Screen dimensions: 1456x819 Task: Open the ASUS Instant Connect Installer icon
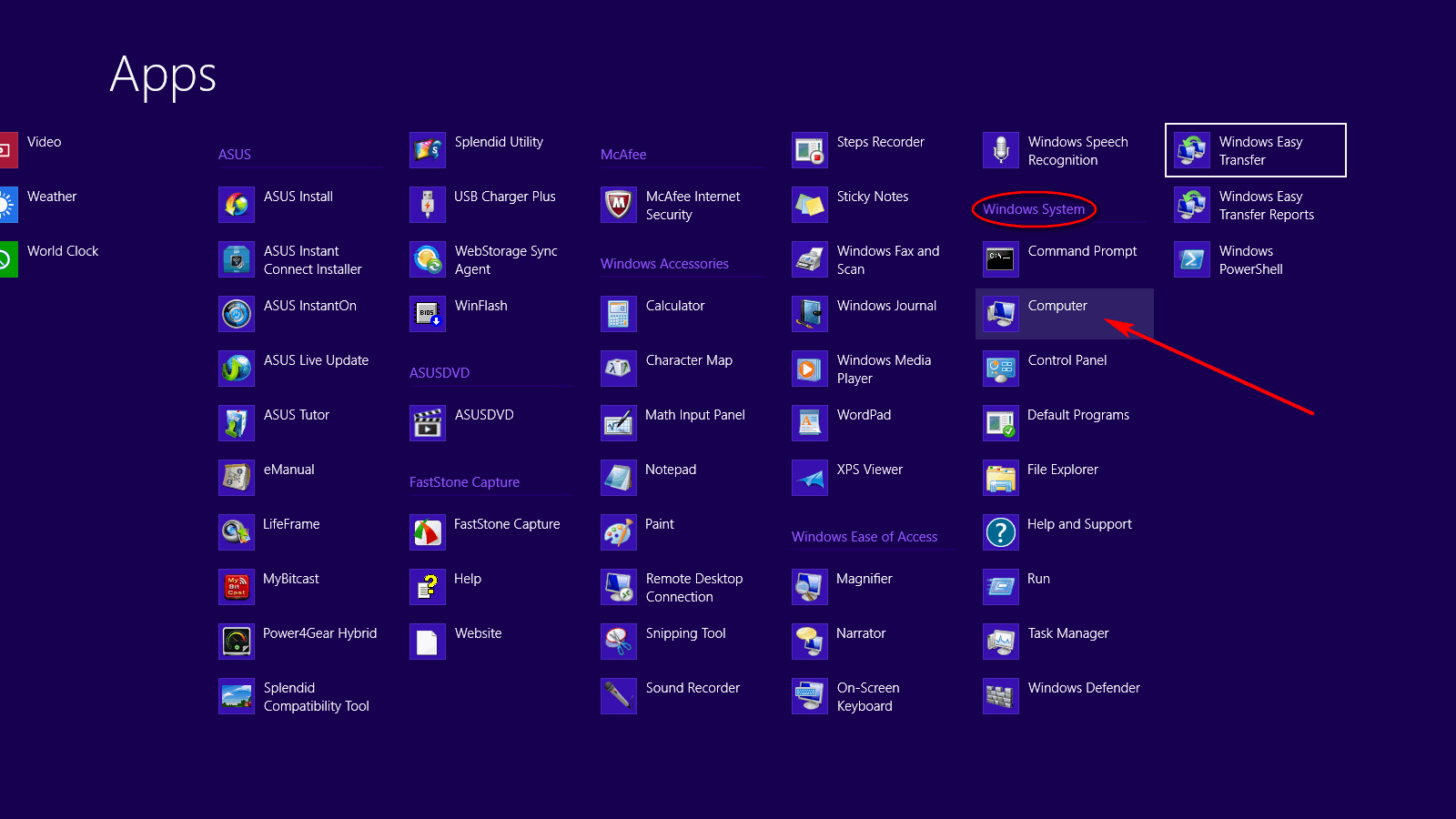[x=237, y=259]
